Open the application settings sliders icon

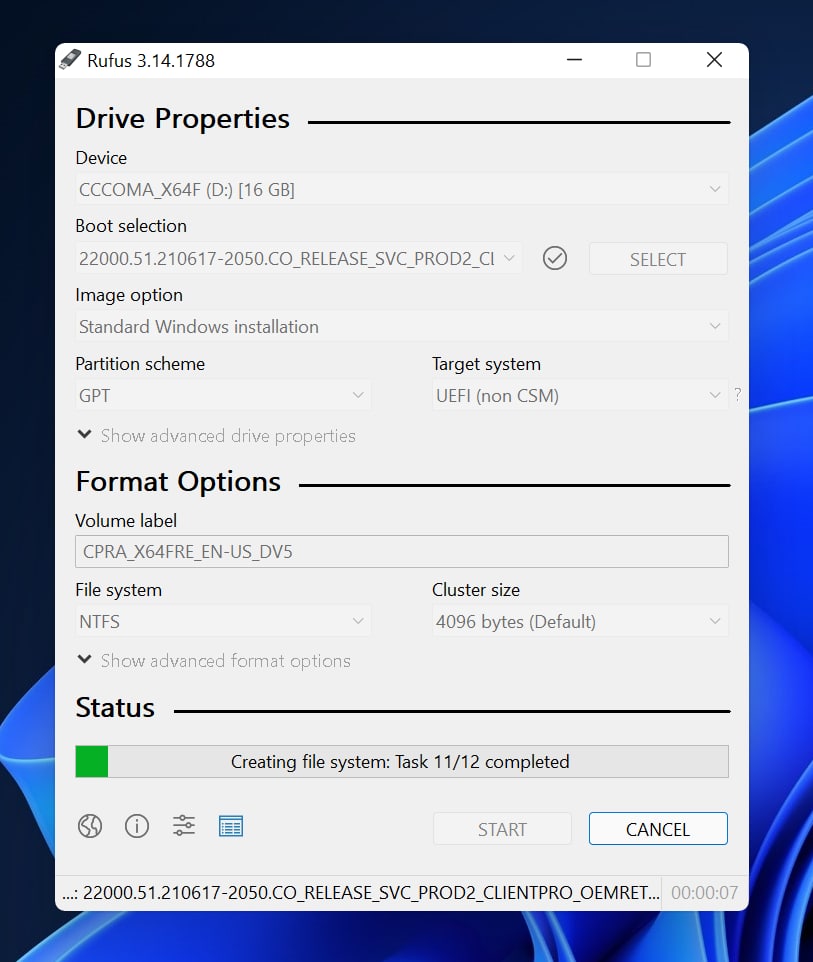(184, 826)
